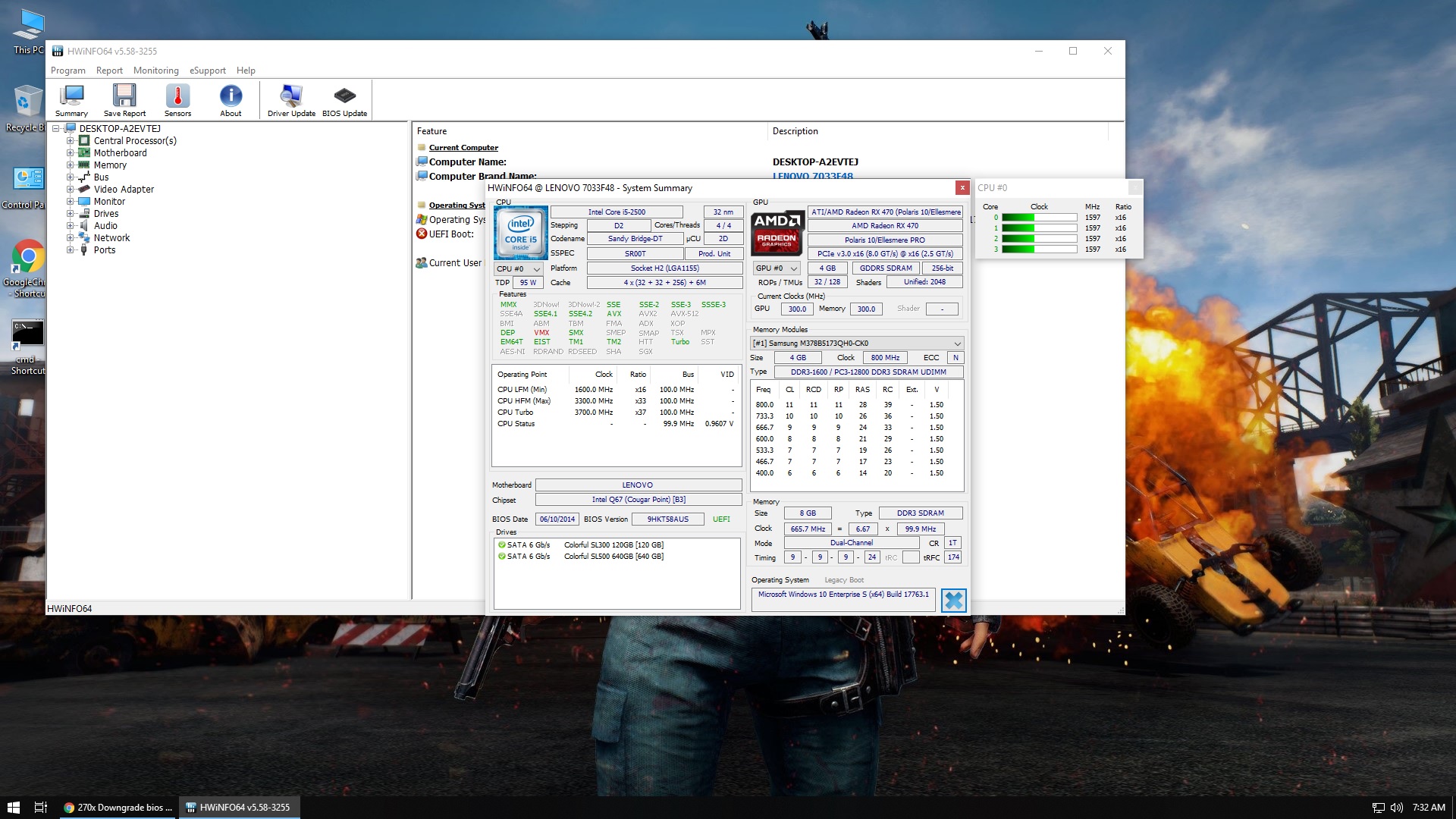The width and height of the screenshot is (1456, 819).
Task: Expand the Motherboard tree node
Action: pos(70,153)
